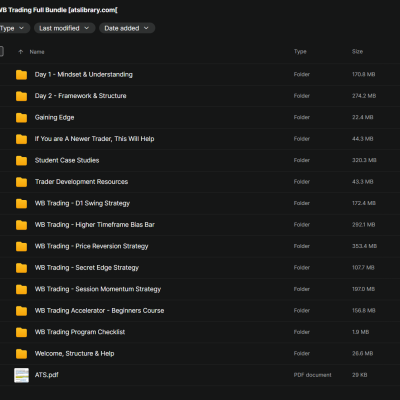Screen dimensions: 400x400
Task: Select Trader Development Resources name
Action: point(82,182)
